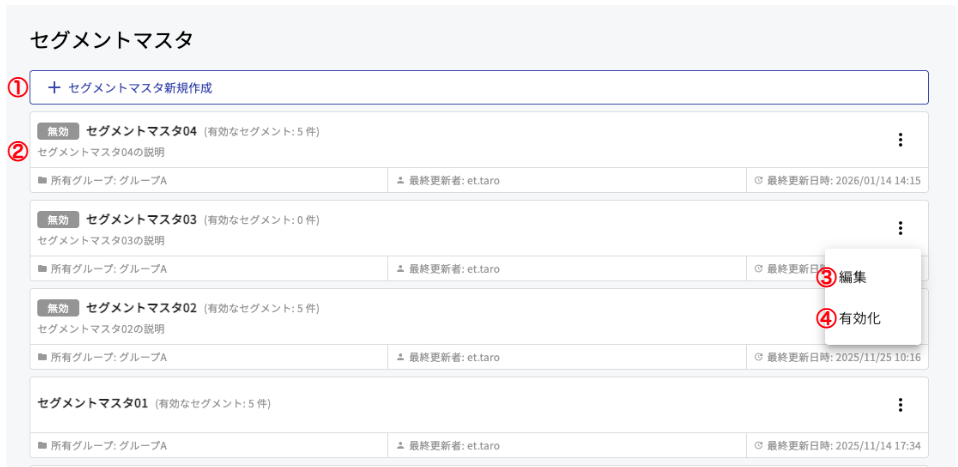Open the three-dot menu for セグメントマスタ01

(x=899, y=405)
